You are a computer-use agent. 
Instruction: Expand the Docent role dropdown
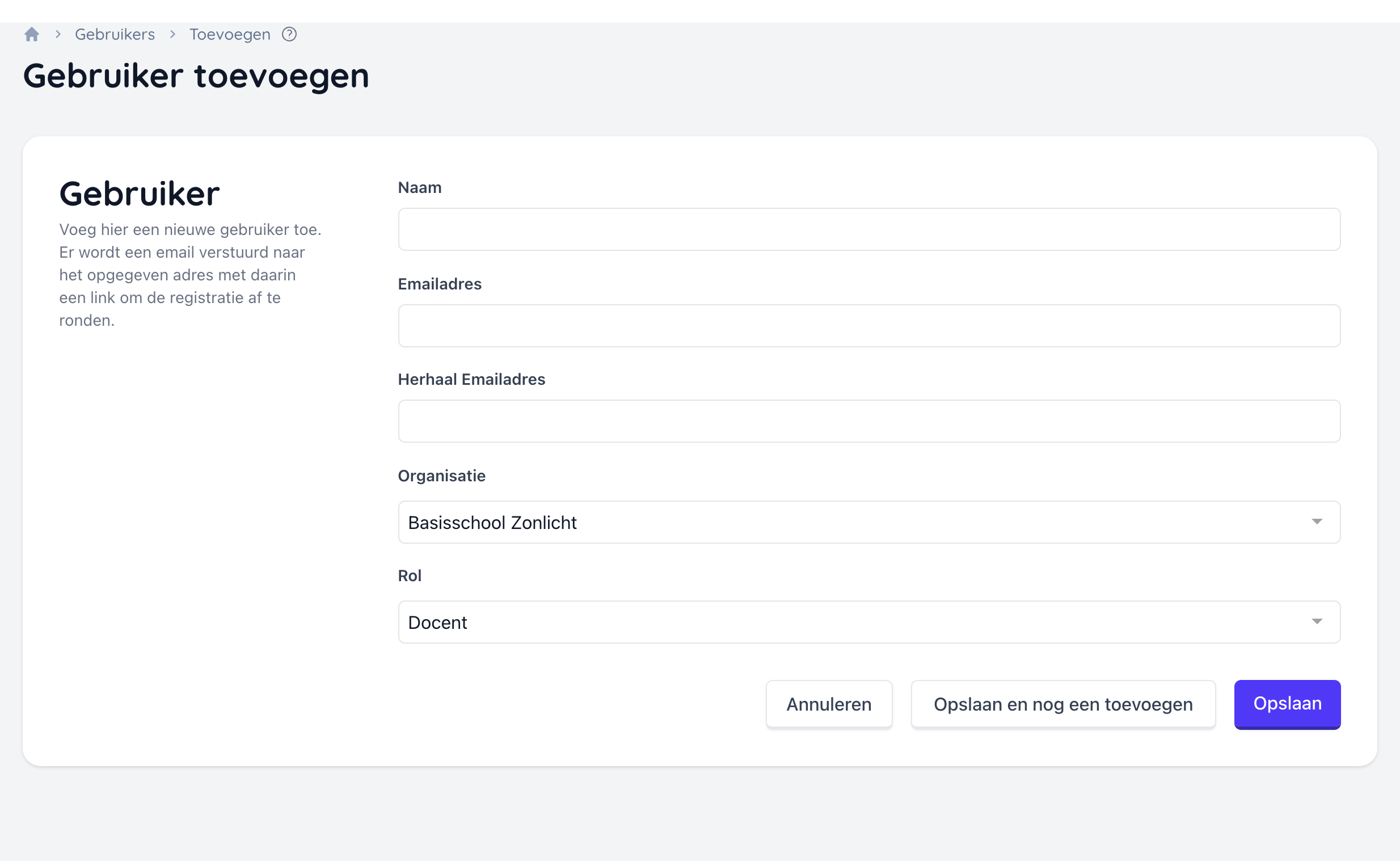(854, 622)
